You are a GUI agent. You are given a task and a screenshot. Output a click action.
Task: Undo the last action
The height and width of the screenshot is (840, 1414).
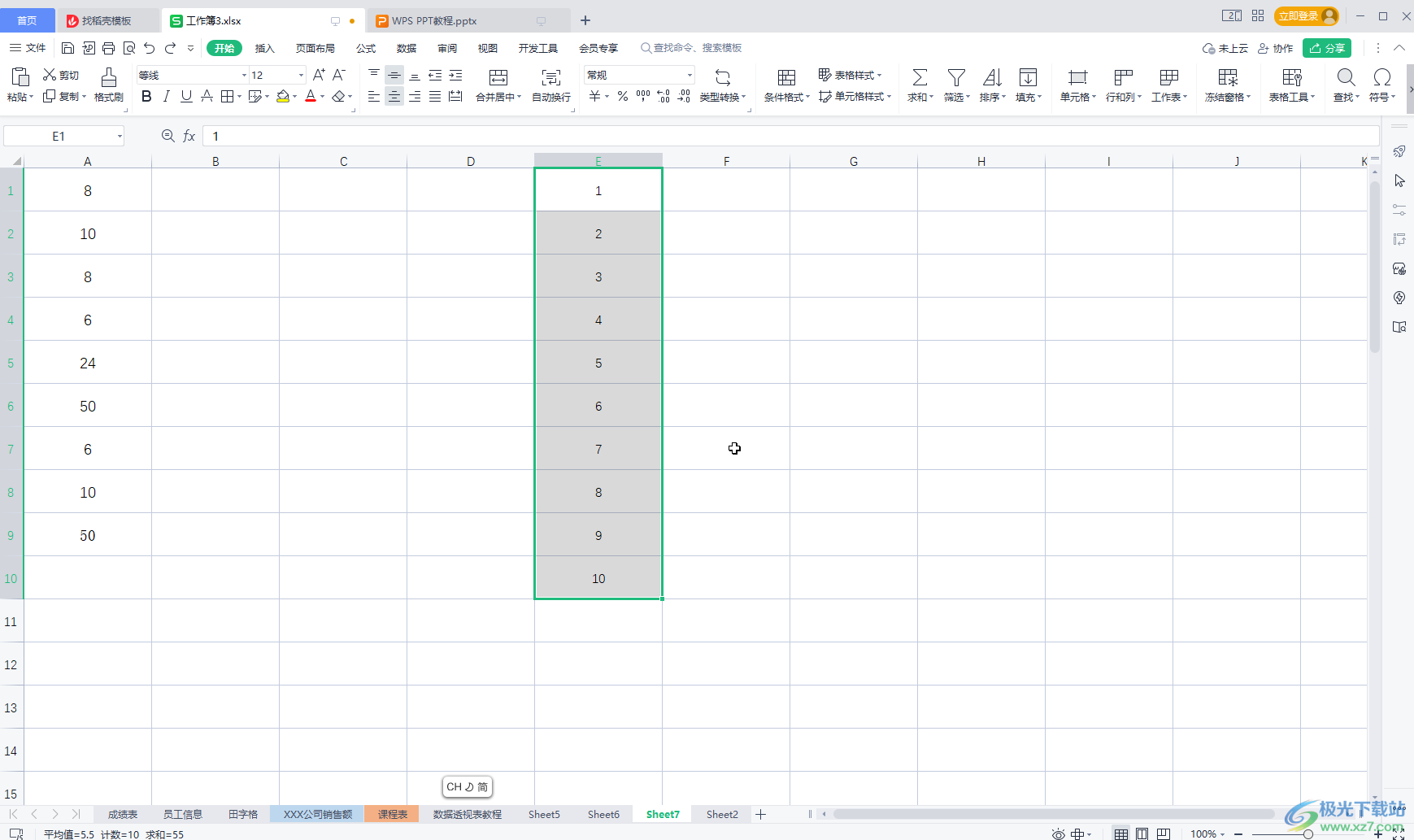(150, 48)
